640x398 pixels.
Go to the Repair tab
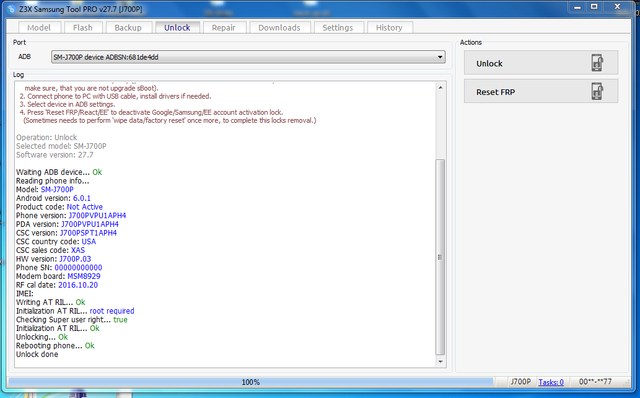pos(223,27)
